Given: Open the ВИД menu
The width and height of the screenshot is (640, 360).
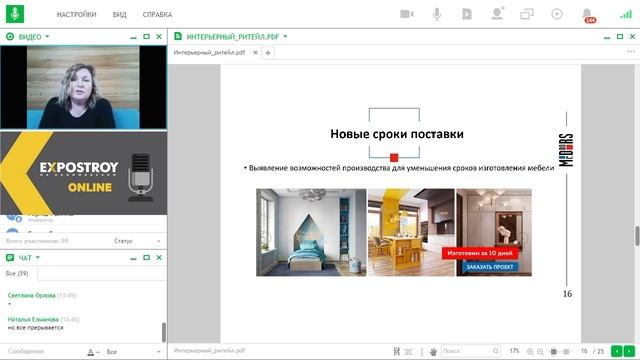Looking at the screenshot, I should [120, 15].
